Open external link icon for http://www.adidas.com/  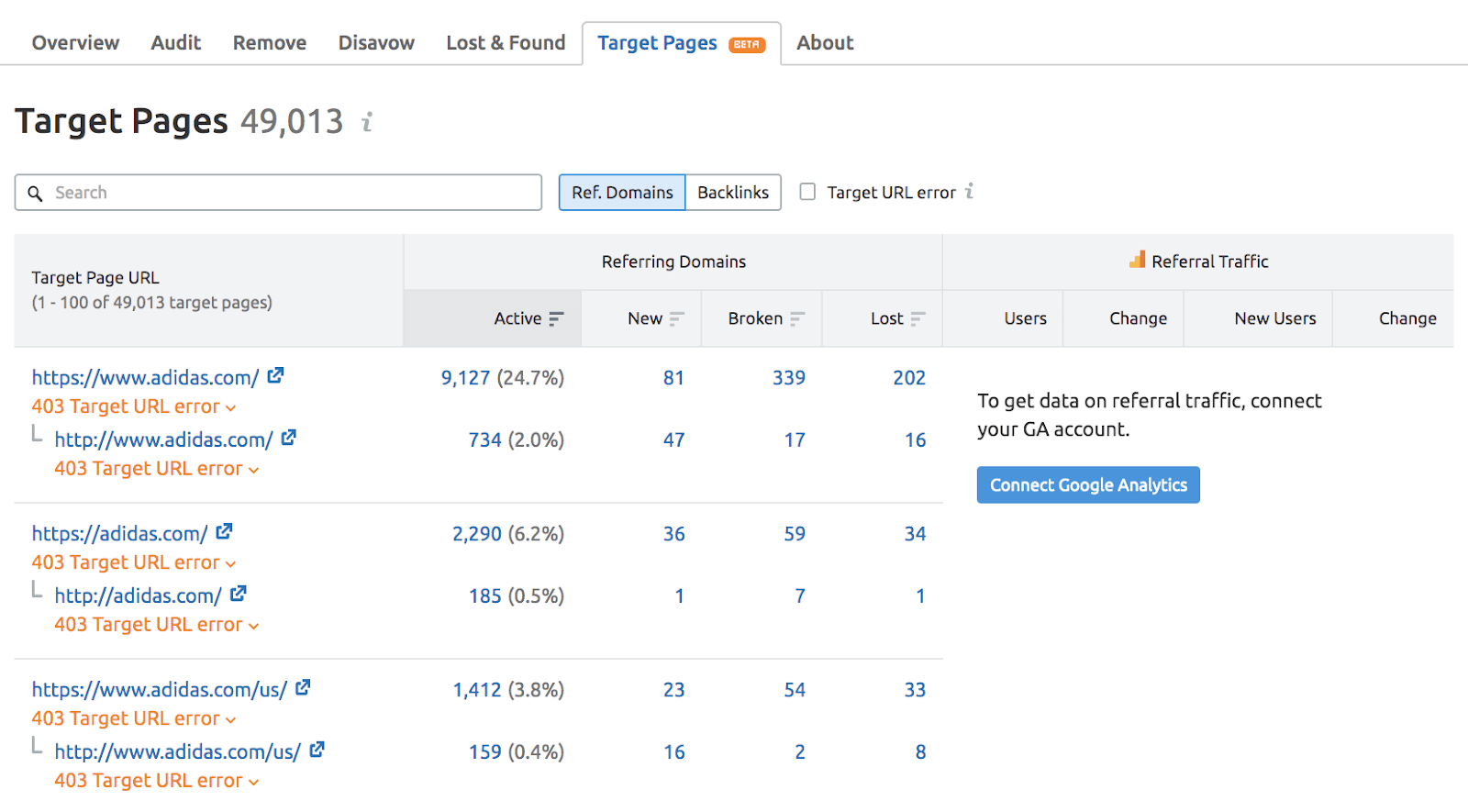click(288, 438)
